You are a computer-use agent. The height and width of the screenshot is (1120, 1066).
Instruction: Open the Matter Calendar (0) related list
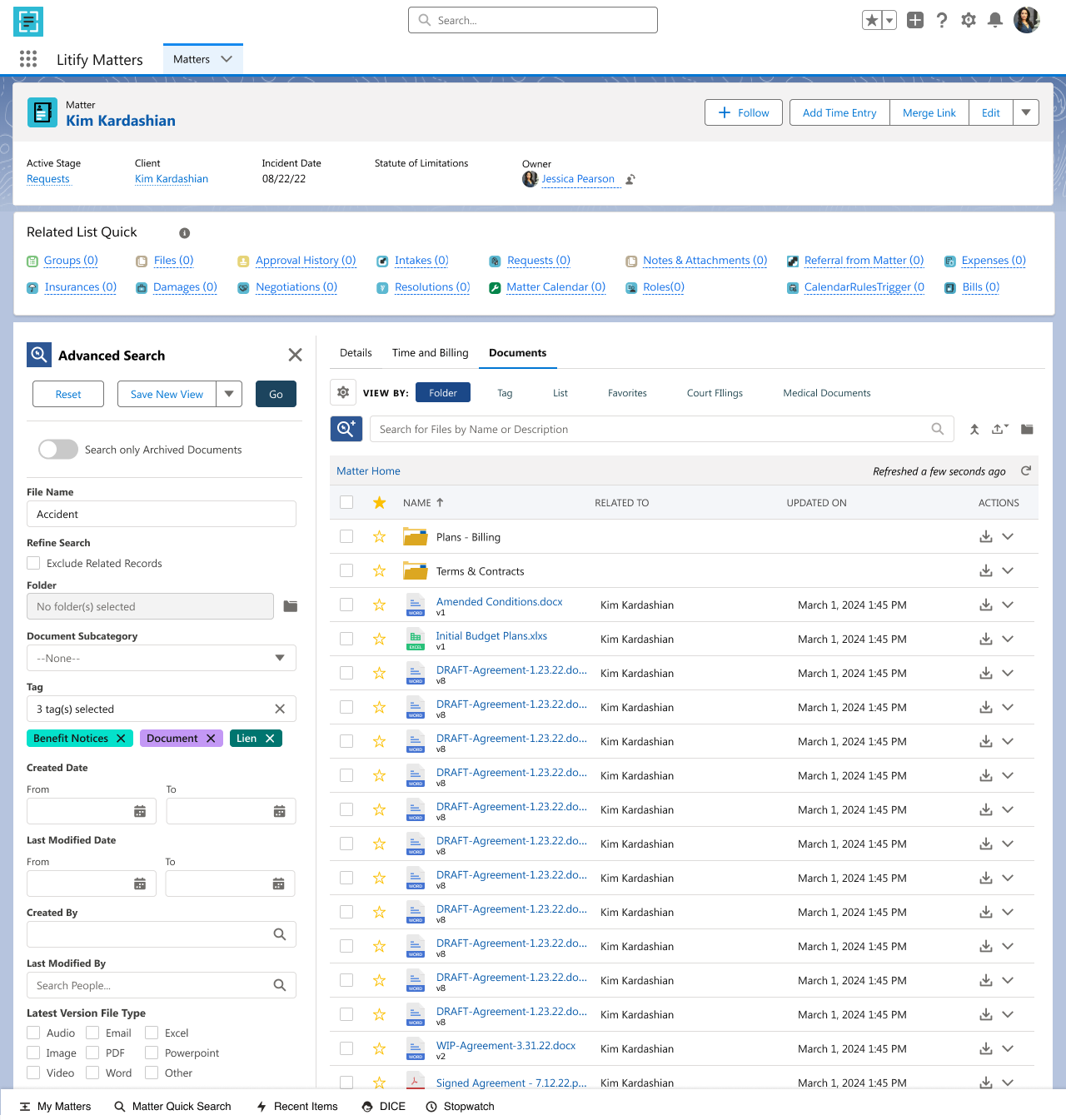coord(555,287)
